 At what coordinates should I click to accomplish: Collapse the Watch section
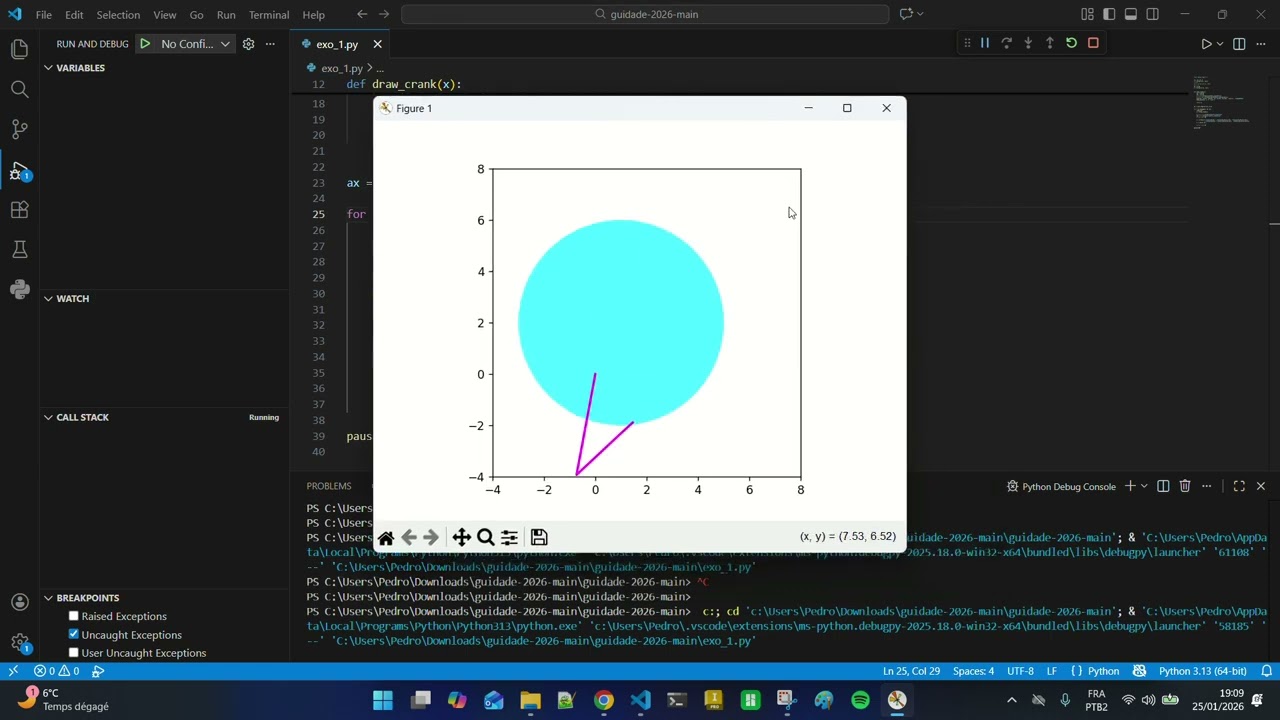[48, 299]
